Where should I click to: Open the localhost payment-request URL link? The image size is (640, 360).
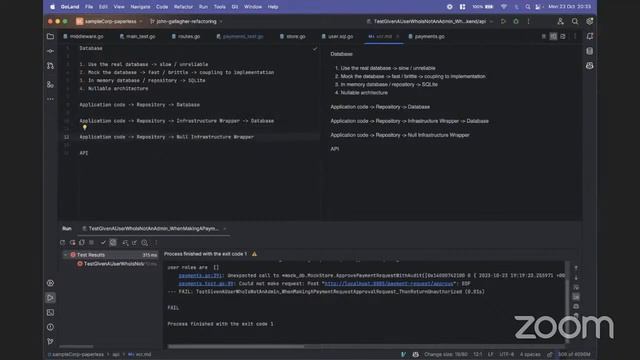point(389,283)
